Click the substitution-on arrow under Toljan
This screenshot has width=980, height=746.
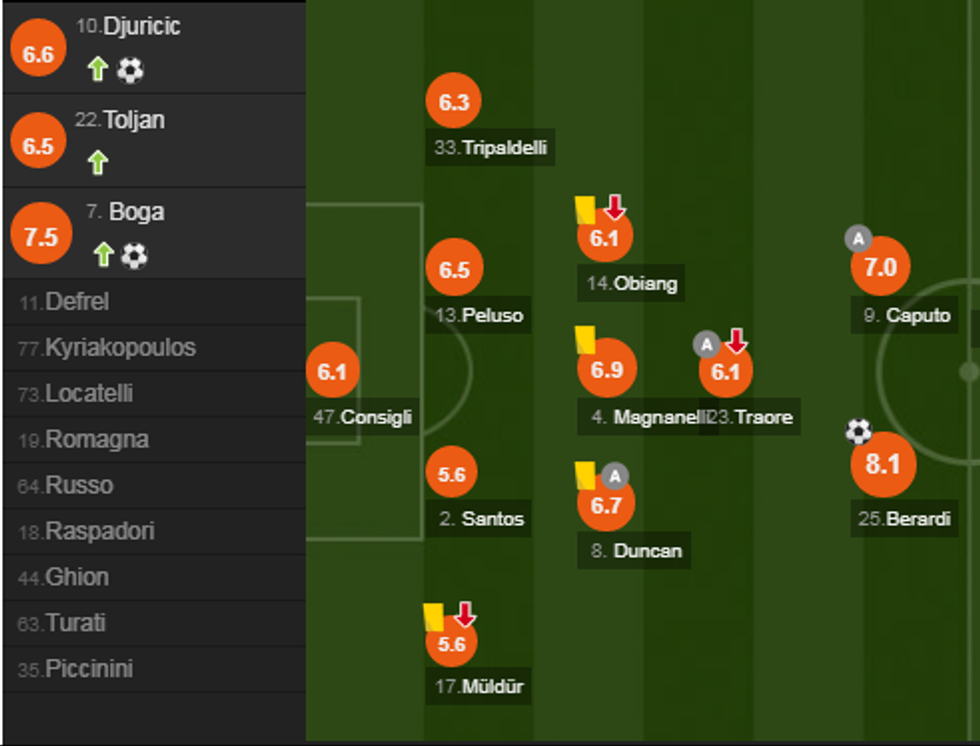[x=97, y=161]
